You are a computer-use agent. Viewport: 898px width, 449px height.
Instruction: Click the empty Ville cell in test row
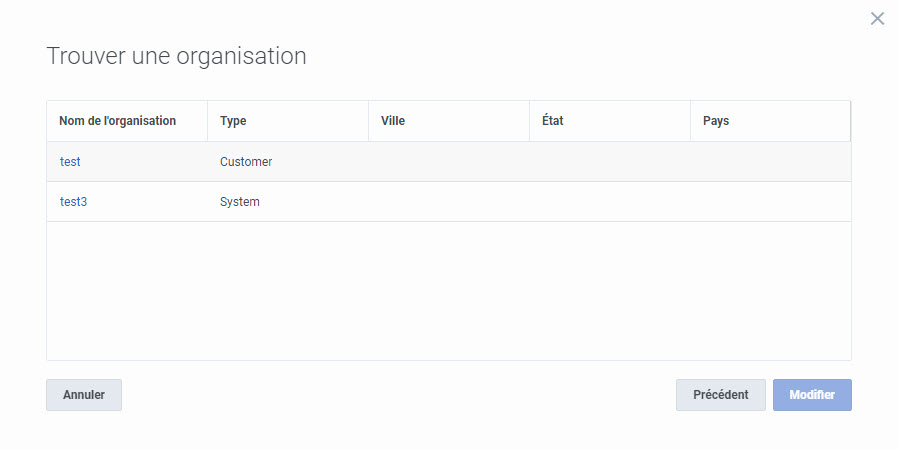[x=449, y=162]
